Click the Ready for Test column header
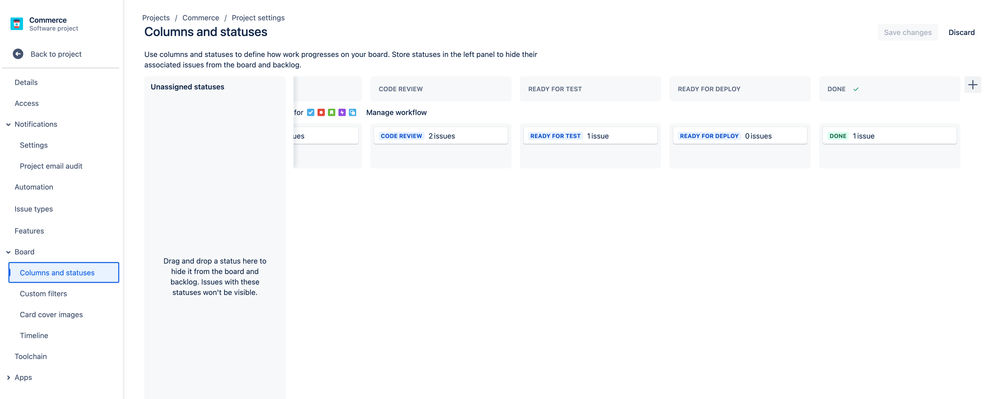Screen dimensions: 998x399 (590, 89)
